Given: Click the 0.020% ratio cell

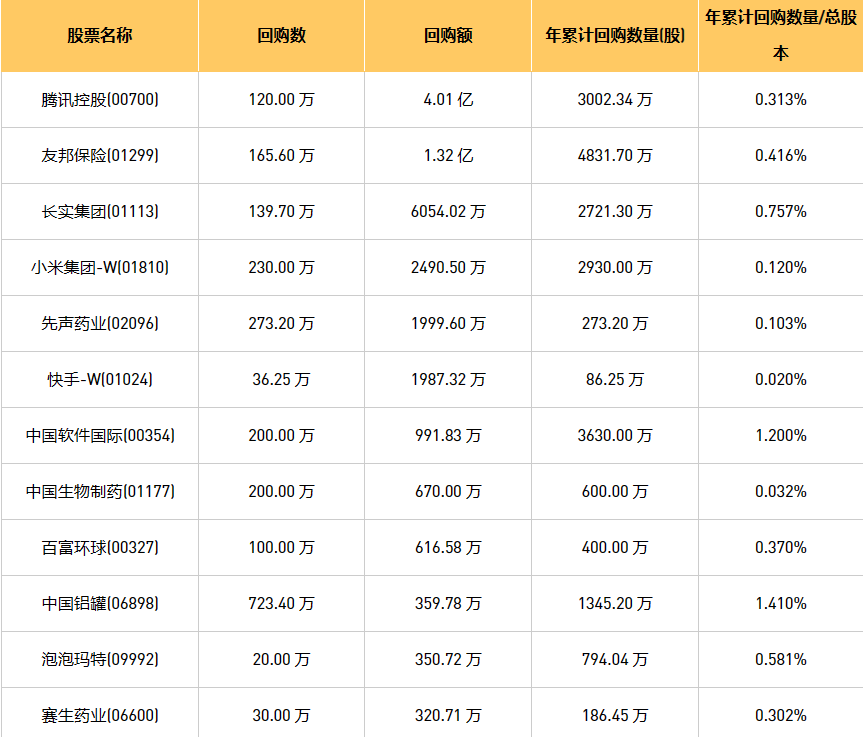Looking at the screenshot, I should tap(781, 380).
